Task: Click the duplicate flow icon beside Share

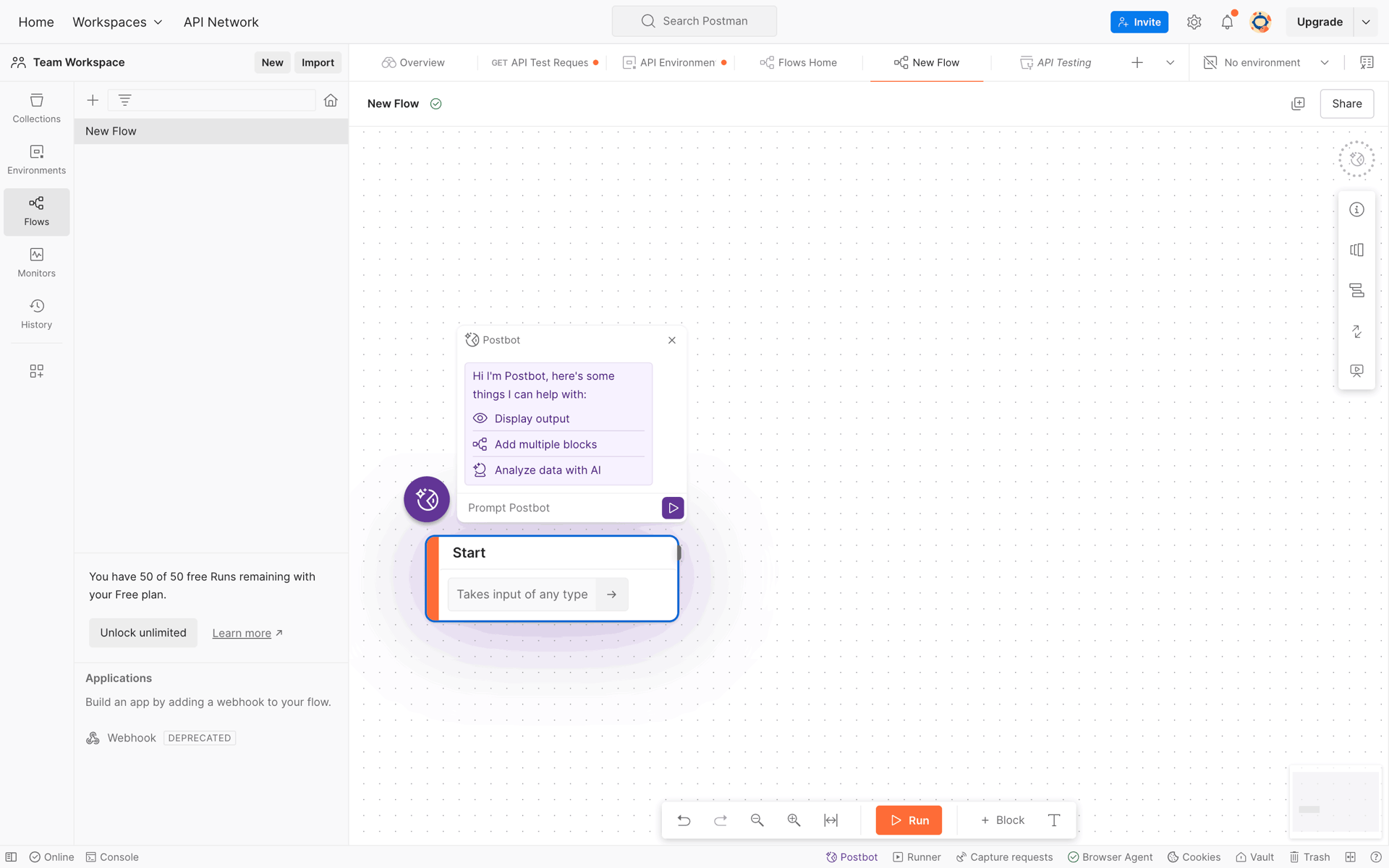Action: pyautogui.click(x=1298, y=104)
